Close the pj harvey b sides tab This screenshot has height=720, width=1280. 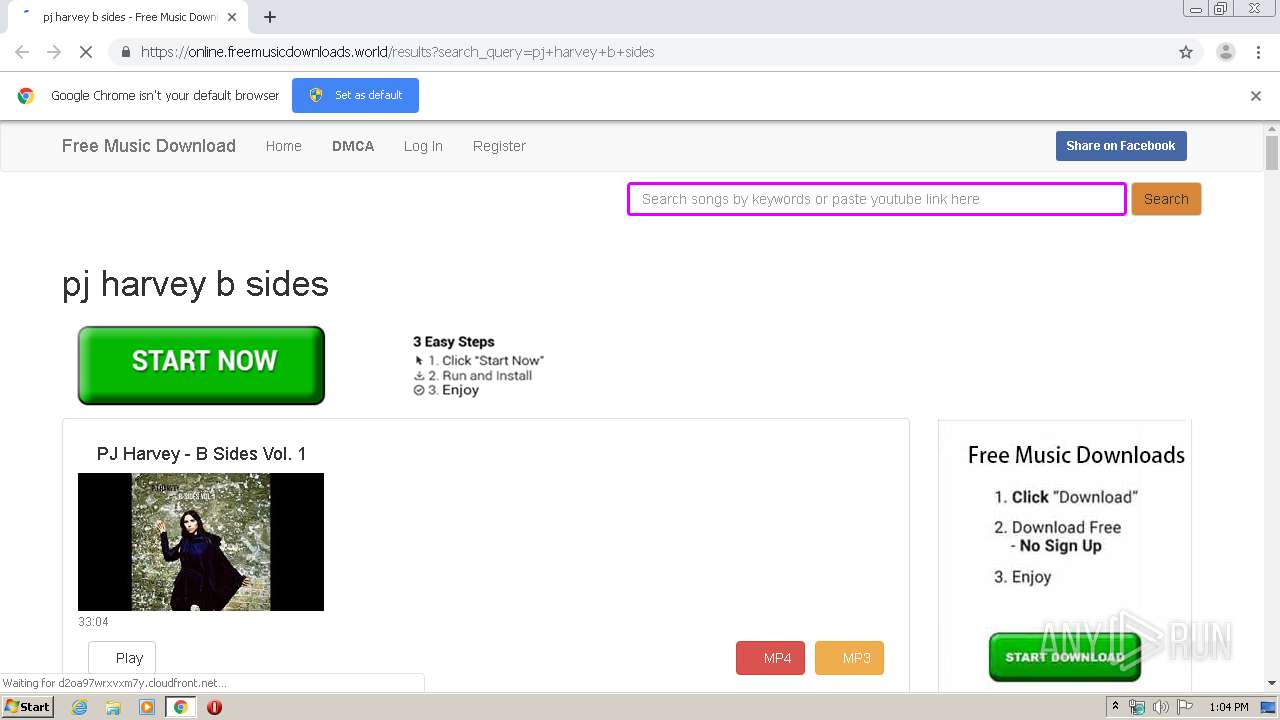[232, 17]
